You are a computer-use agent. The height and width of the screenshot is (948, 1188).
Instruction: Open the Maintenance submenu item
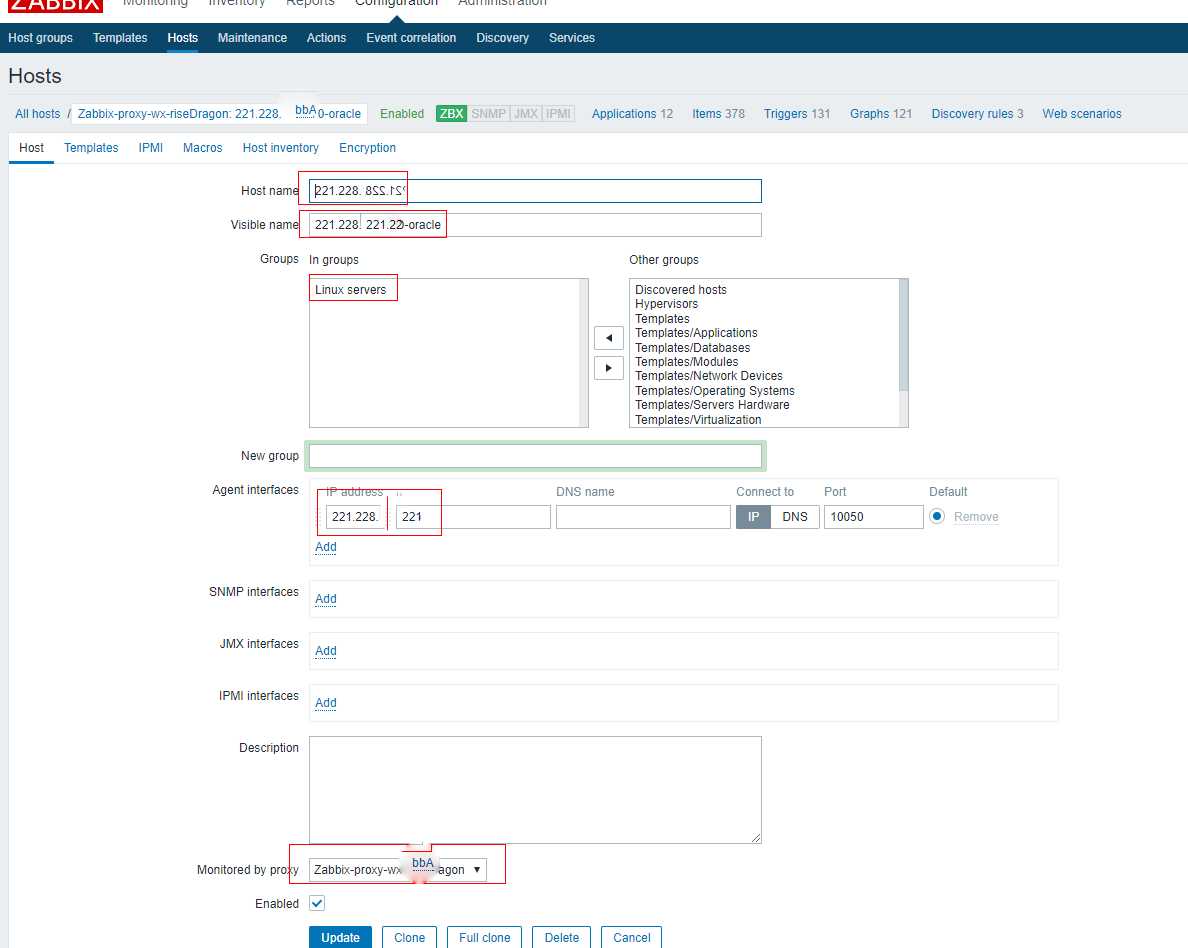click(252, 38)
